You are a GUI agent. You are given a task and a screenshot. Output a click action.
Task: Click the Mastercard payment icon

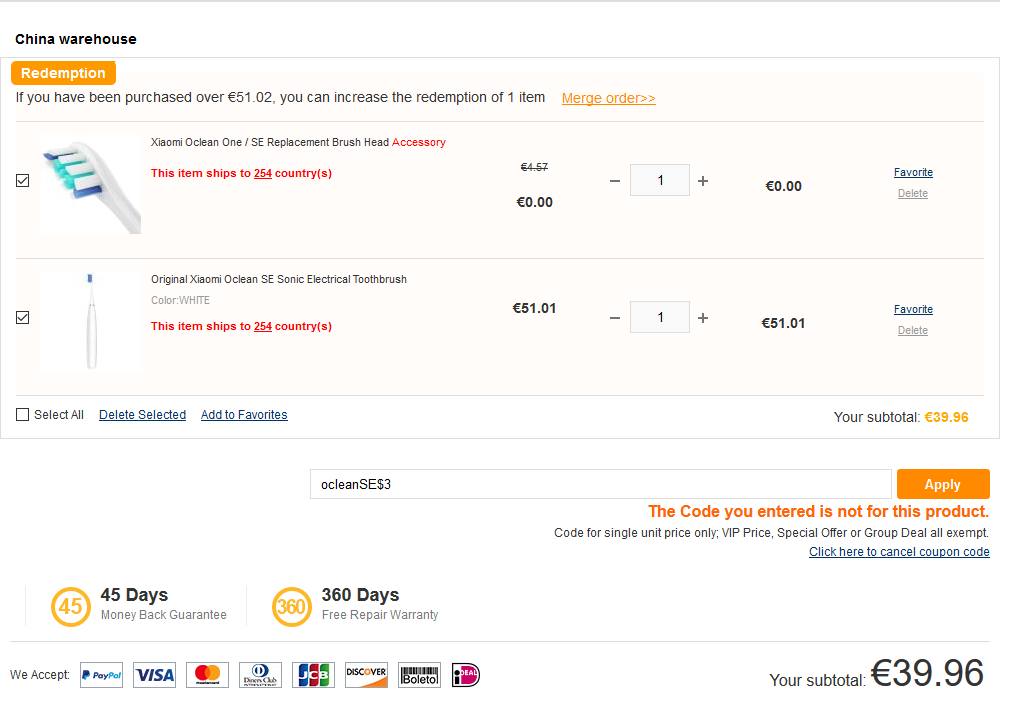pyautogui.click(x=207, y=675)
